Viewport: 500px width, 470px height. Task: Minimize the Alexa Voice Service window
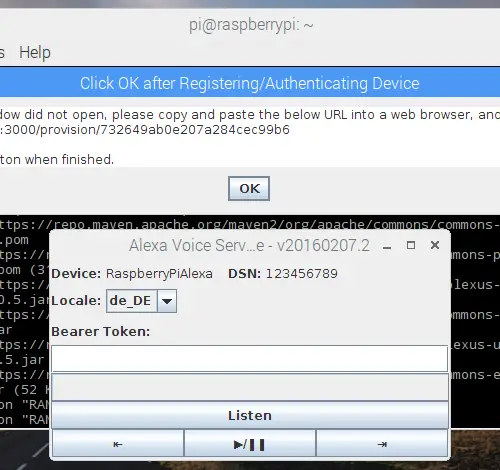[x=387, y=246]
